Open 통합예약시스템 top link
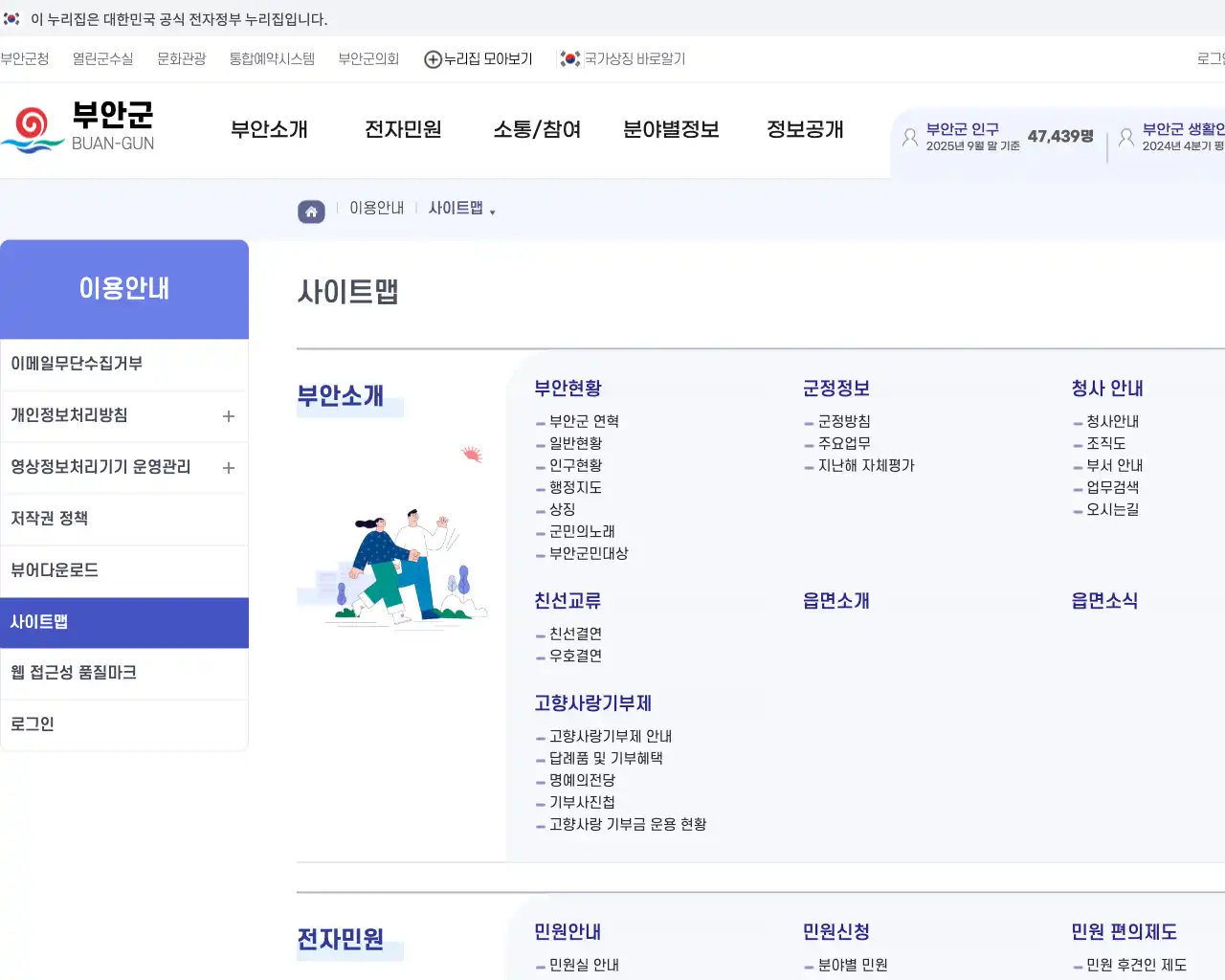The image size is (1225, 980). (x=272, y=59)
